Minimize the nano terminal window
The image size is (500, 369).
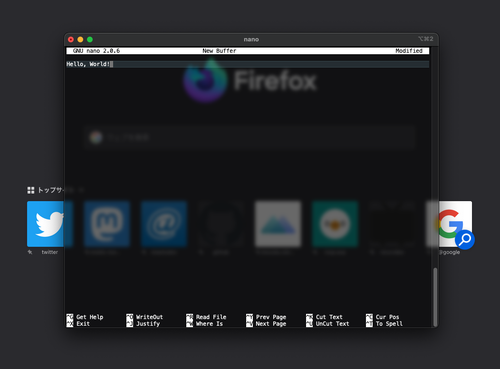[x=80, y=39]
